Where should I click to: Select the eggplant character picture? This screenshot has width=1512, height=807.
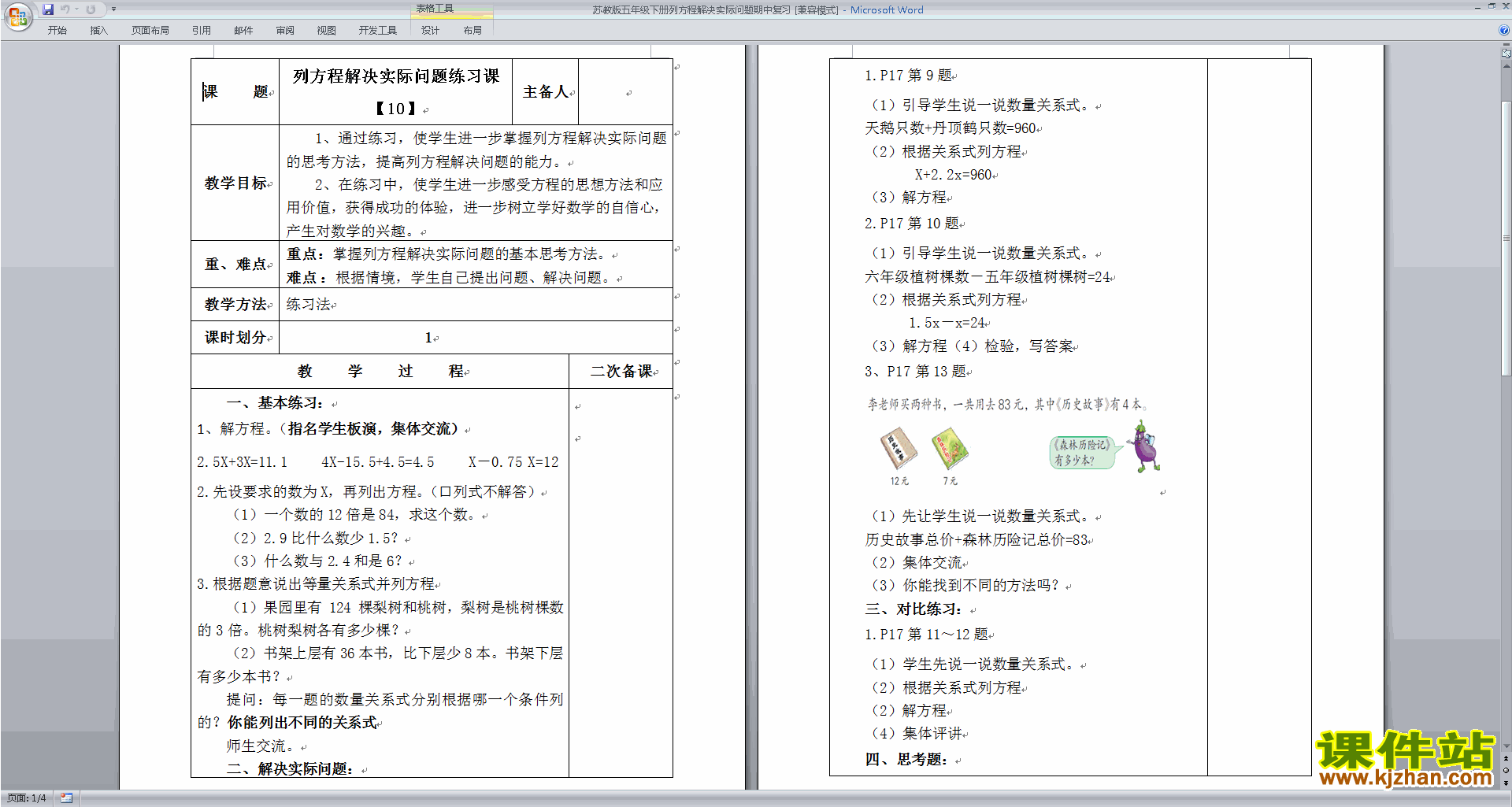1143,446
